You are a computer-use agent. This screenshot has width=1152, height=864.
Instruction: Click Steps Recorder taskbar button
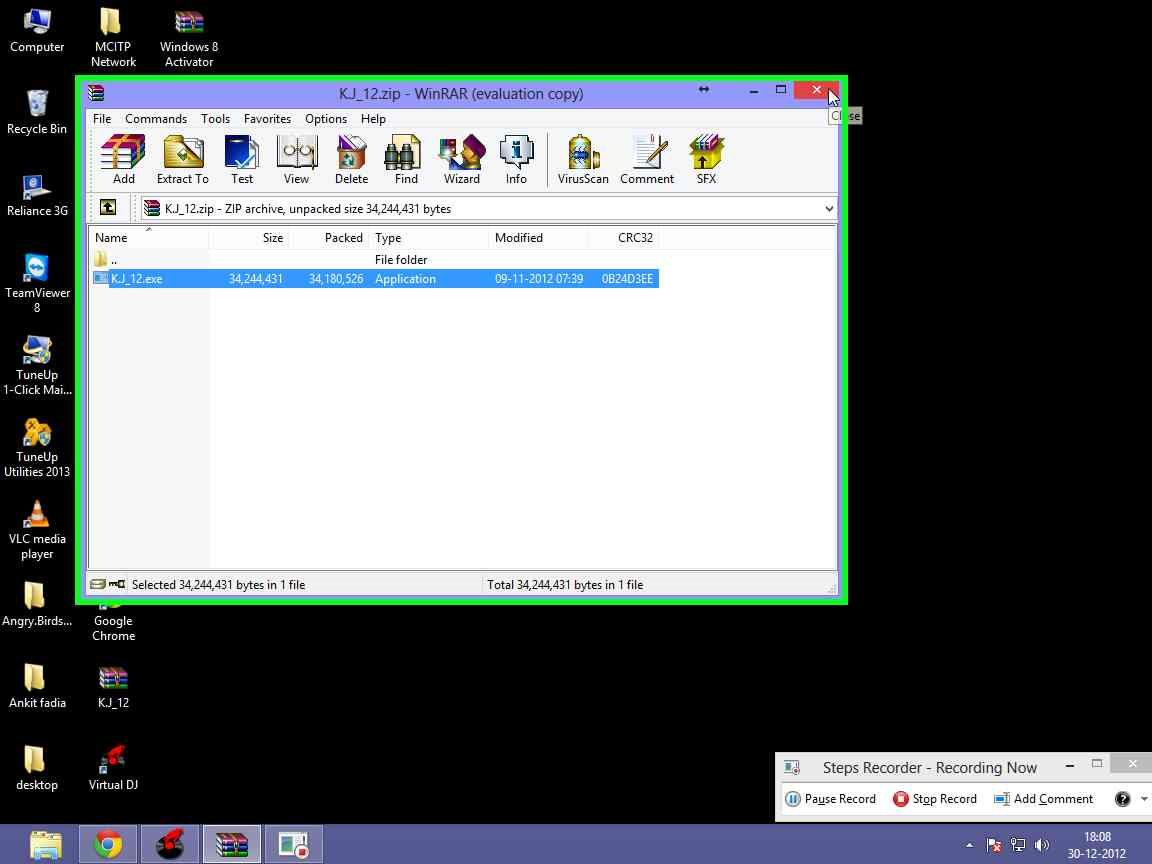click(x=293, y=844)
